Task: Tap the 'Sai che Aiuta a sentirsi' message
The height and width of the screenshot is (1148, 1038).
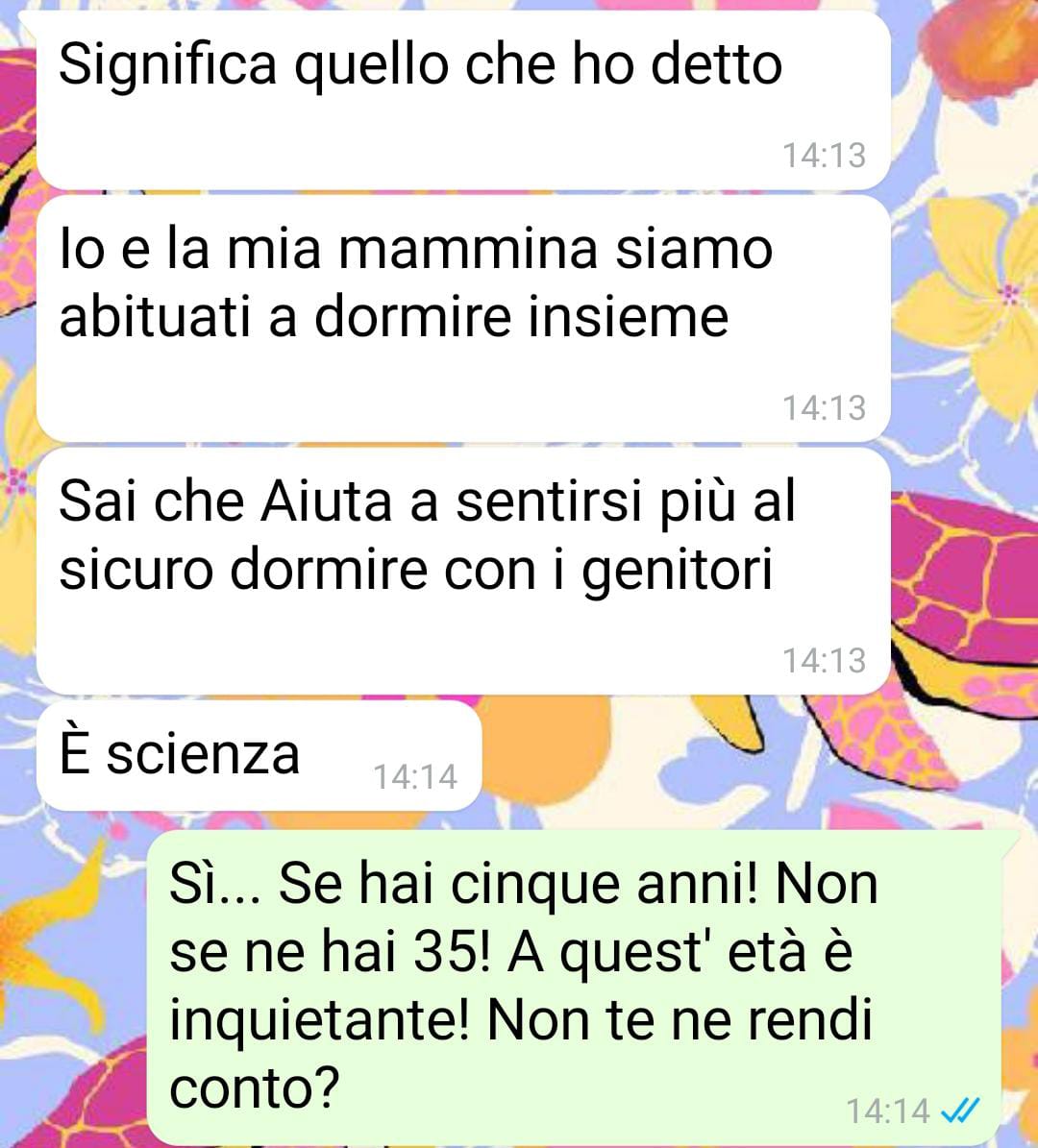Action: [463, 571]
